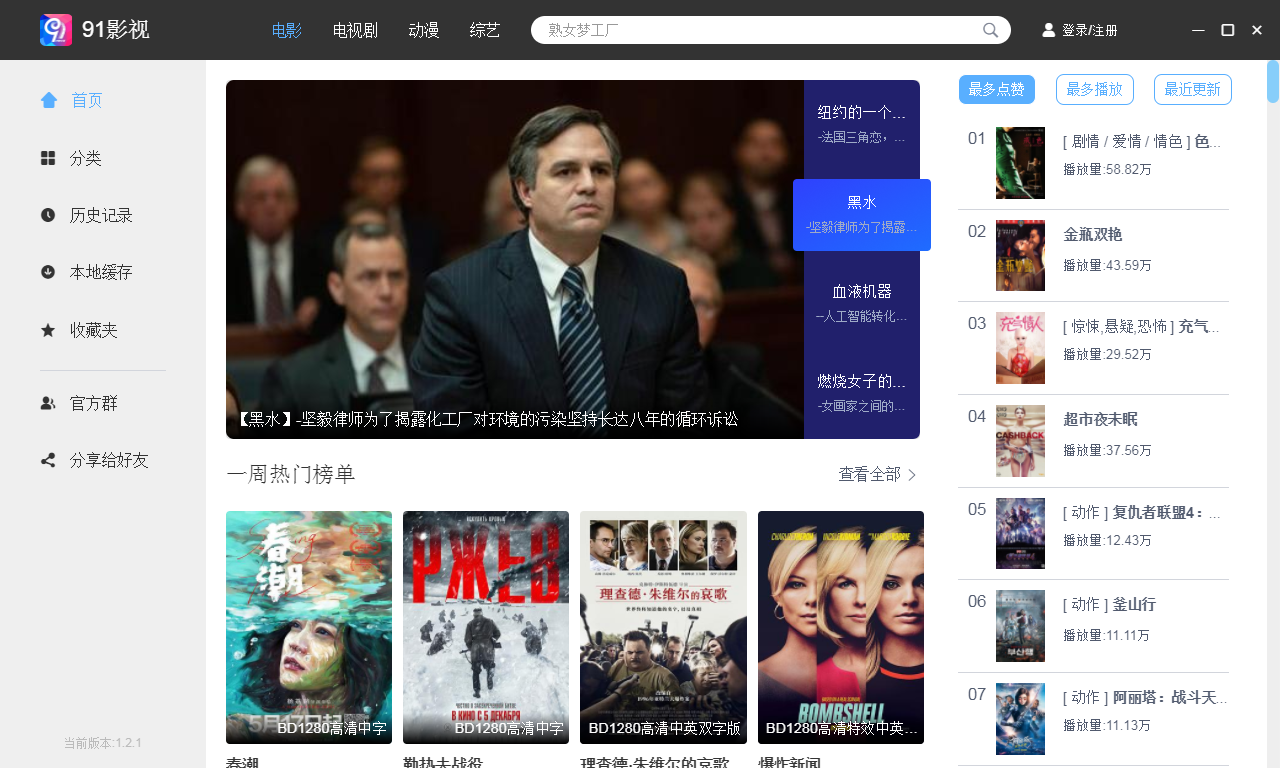Image resolution: width=1280 pixels, height=768 pixels.
Task: Click the 分类 grid icon
Action: [48, 158]
